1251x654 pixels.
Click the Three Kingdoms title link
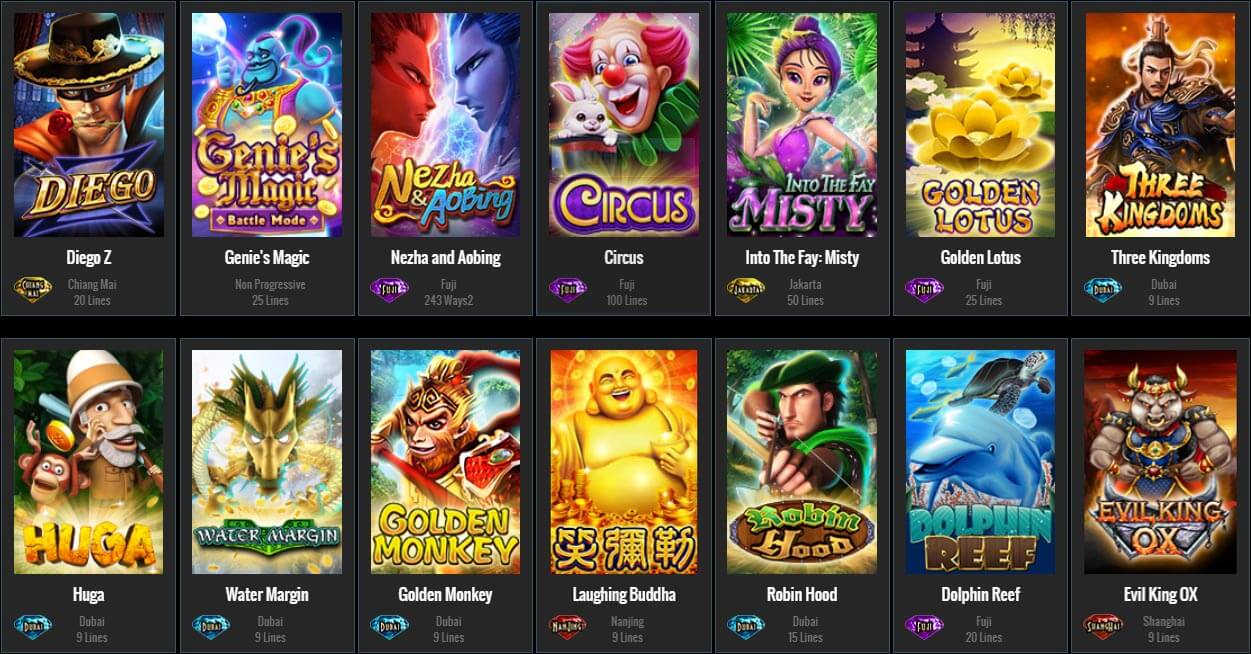click(1160, 258)
